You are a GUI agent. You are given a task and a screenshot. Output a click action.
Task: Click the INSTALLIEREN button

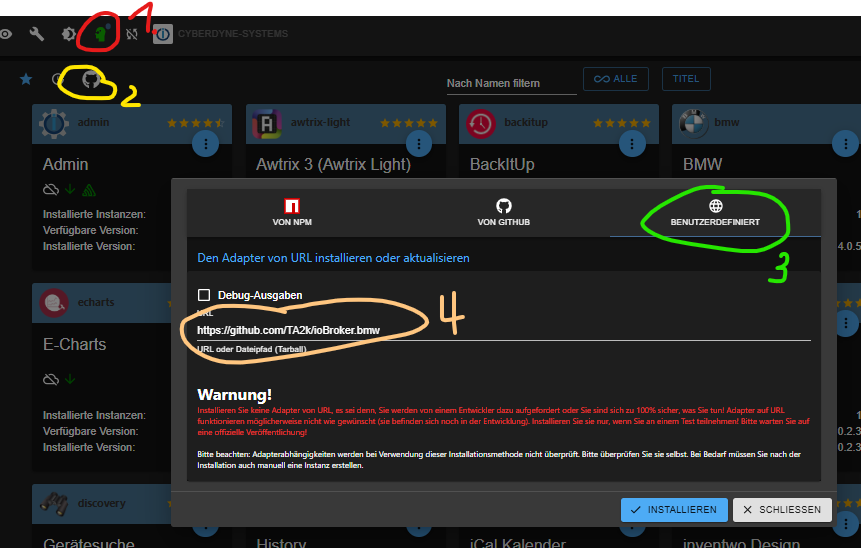pos(674,509)
